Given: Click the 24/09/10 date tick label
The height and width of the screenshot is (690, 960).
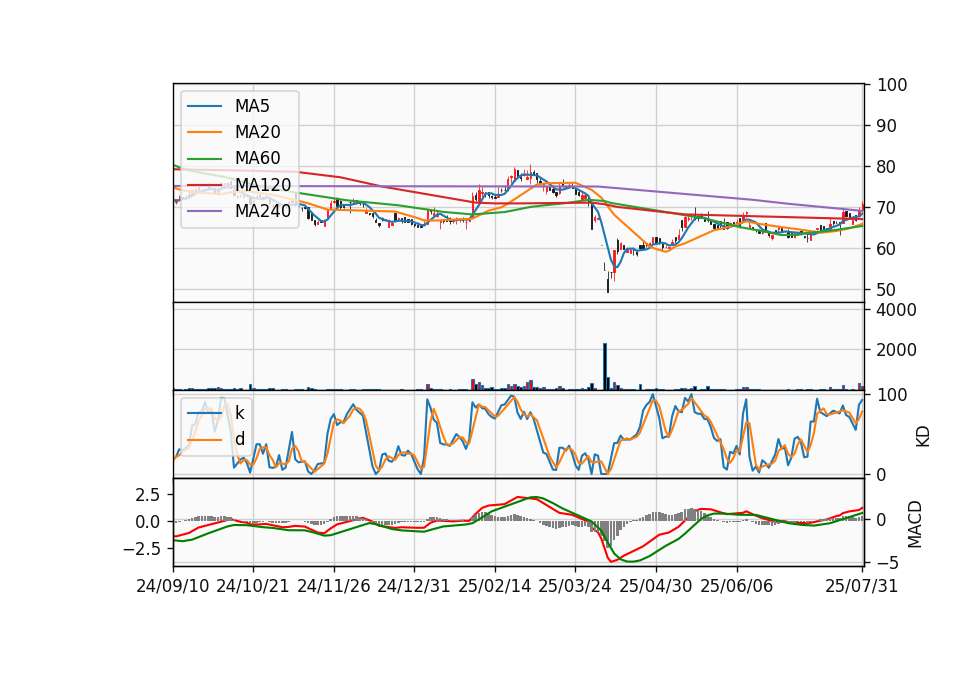Looking at the screenshot, I should [173, 586].
